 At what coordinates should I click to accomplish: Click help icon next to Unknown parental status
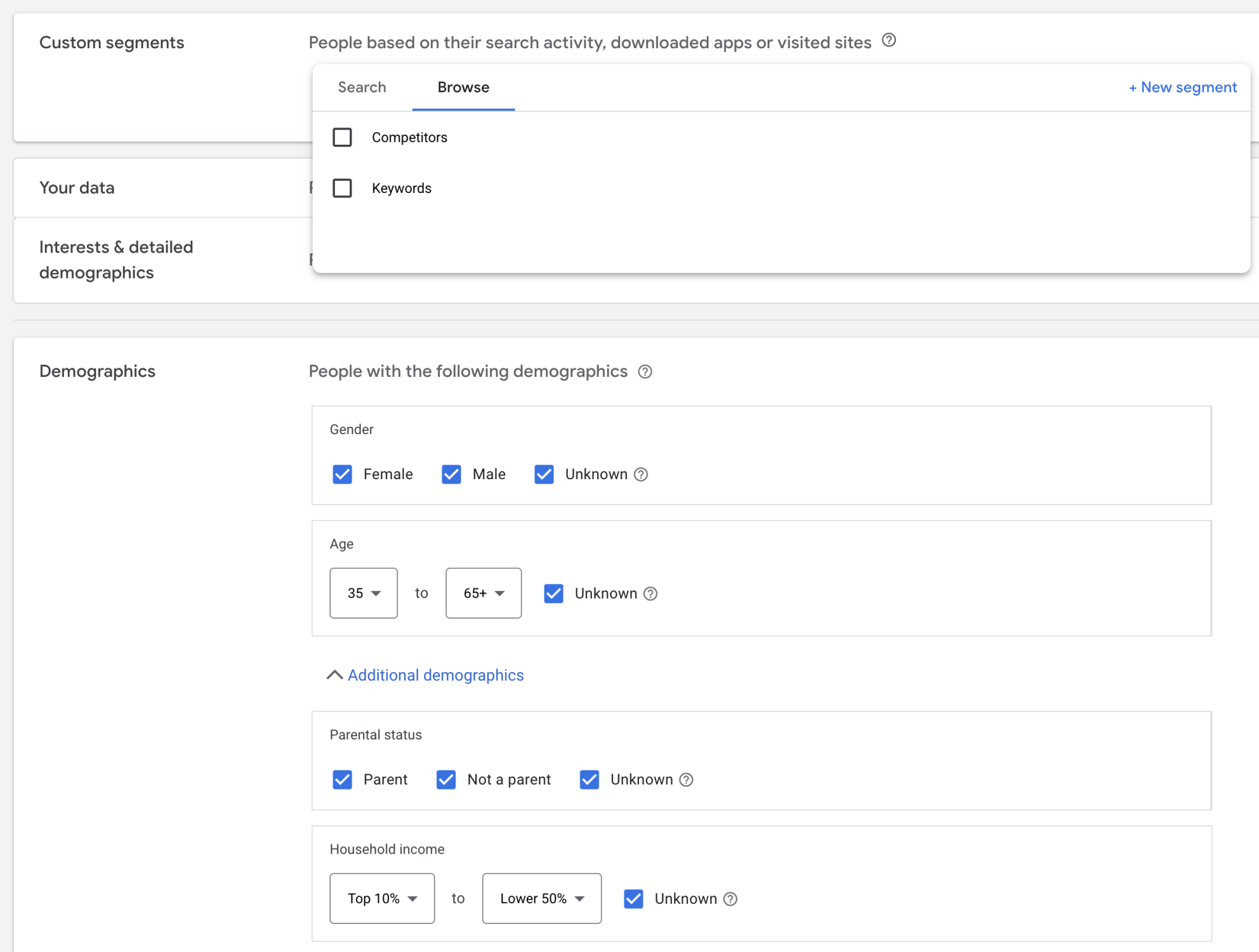point(686,779)
